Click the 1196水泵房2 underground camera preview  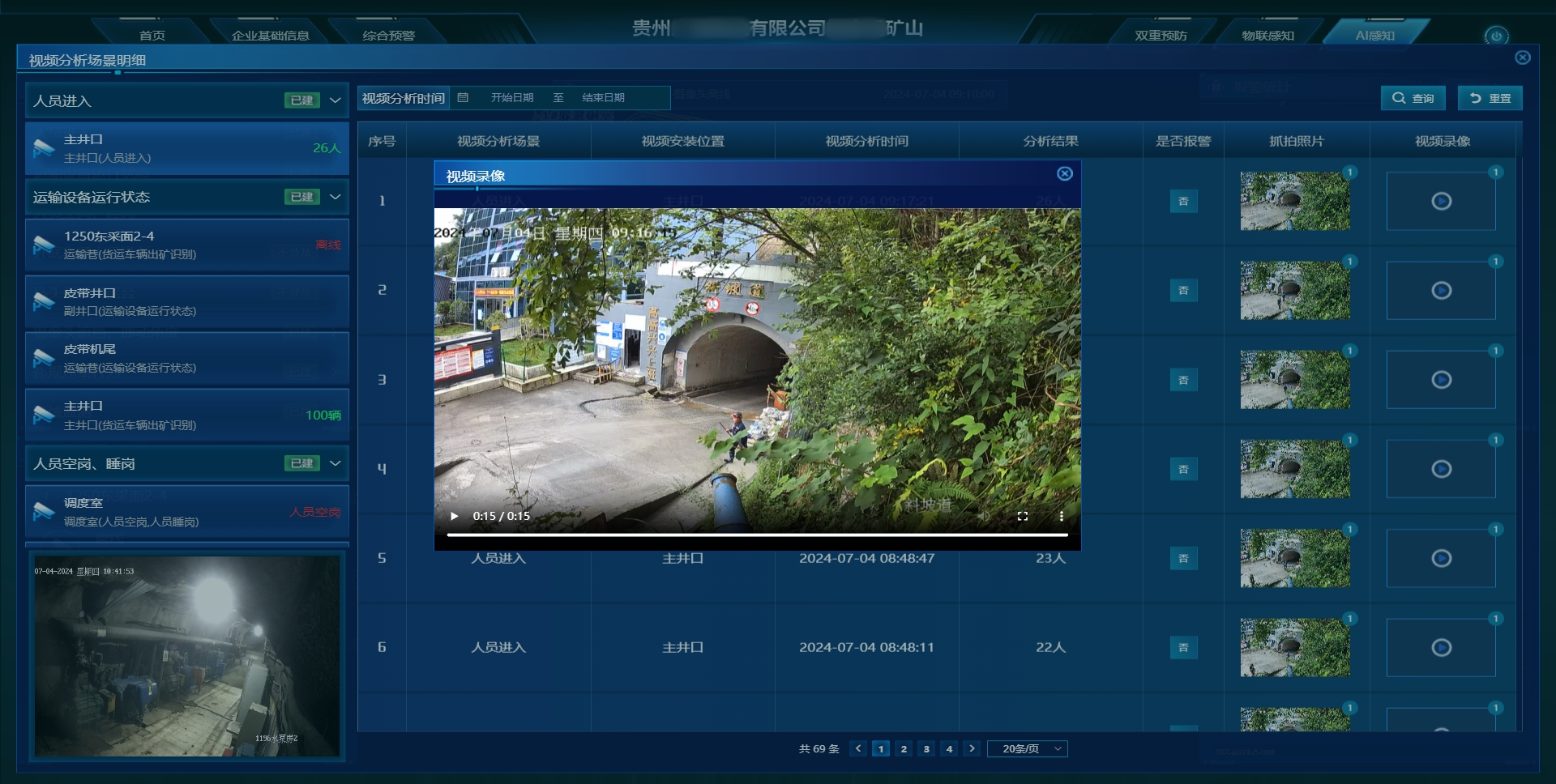pyautogui.click(x=187, y=656)
